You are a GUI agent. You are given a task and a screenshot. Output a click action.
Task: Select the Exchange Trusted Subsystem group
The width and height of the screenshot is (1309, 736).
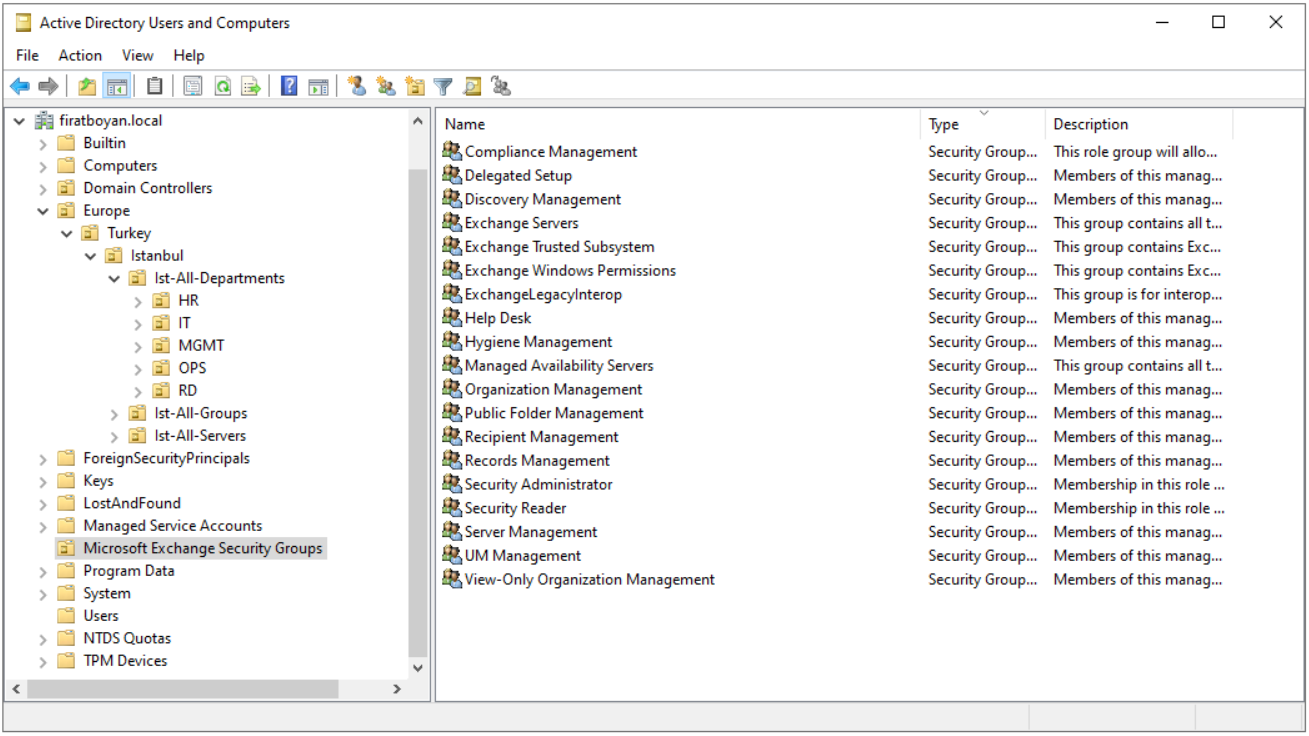click(x=559, y=246)
